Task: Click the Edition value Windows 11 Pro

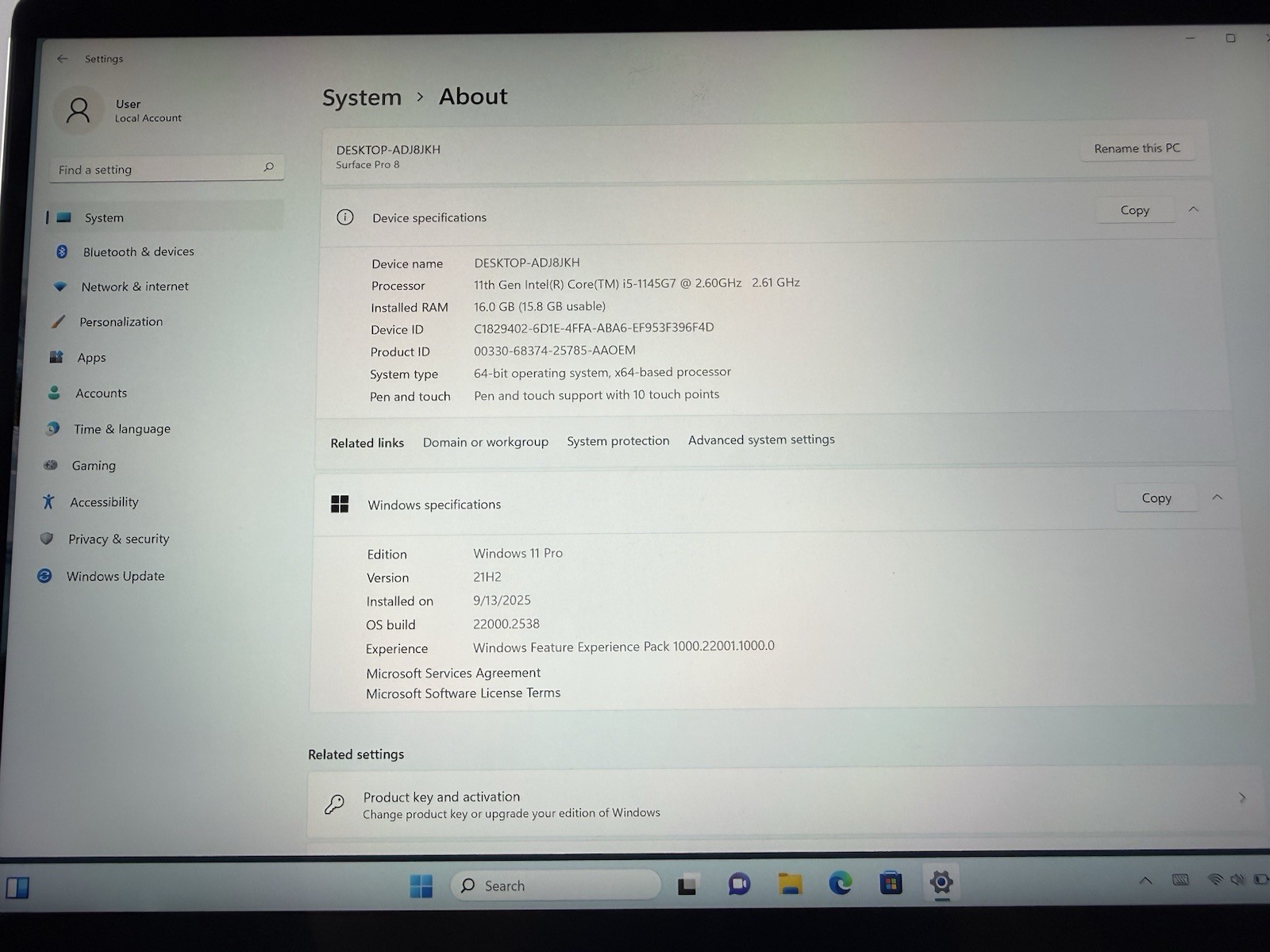Action: pyautogui.click(x=518, y=553)
